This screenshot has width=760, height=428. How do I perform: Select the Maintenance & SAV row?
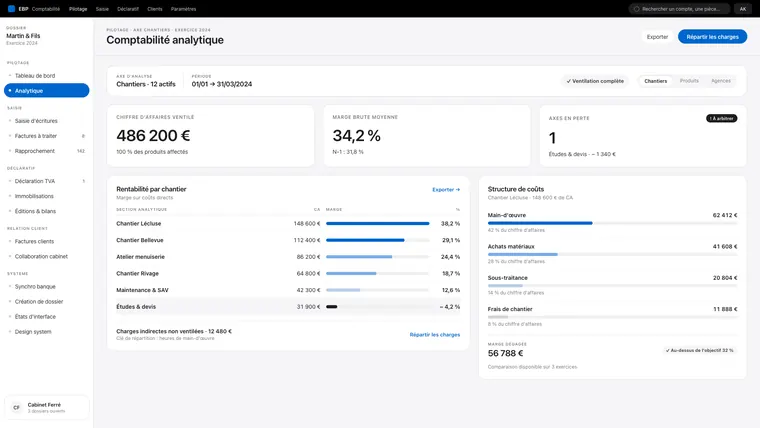click(x=288, y=290)
